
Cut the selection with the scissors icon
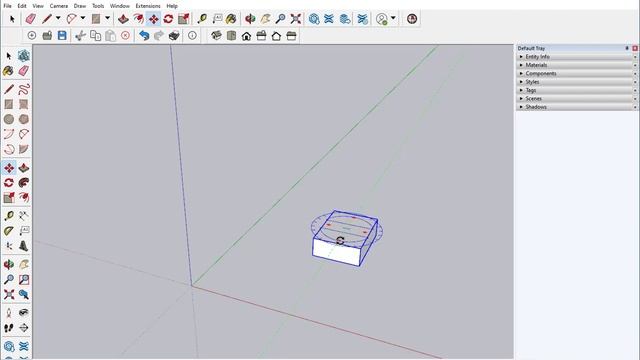pos(80,36)
